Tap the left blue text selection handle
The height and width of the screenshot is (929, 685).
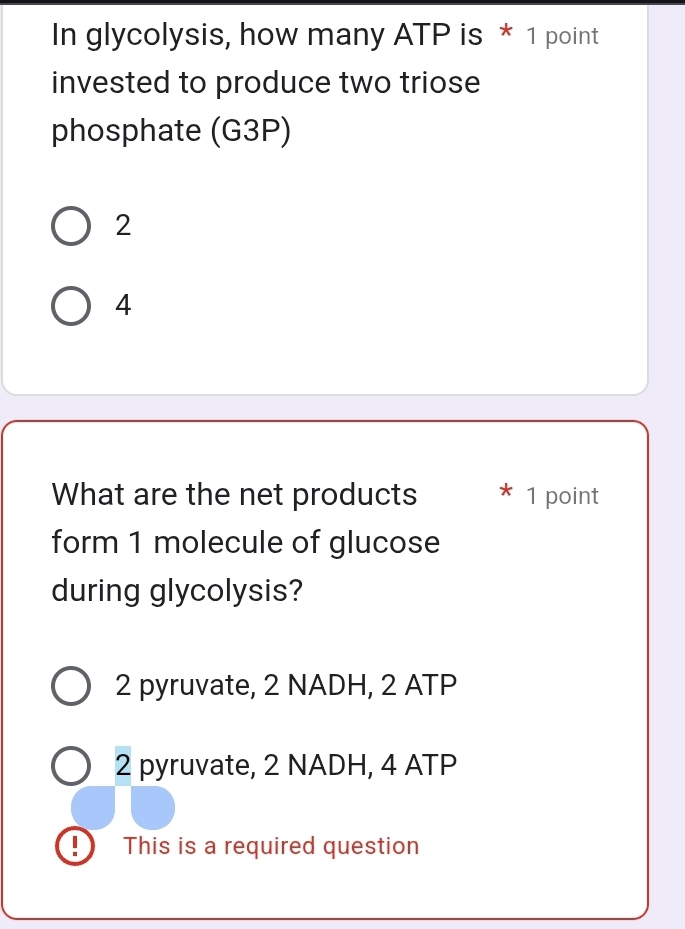click(93, 807)
